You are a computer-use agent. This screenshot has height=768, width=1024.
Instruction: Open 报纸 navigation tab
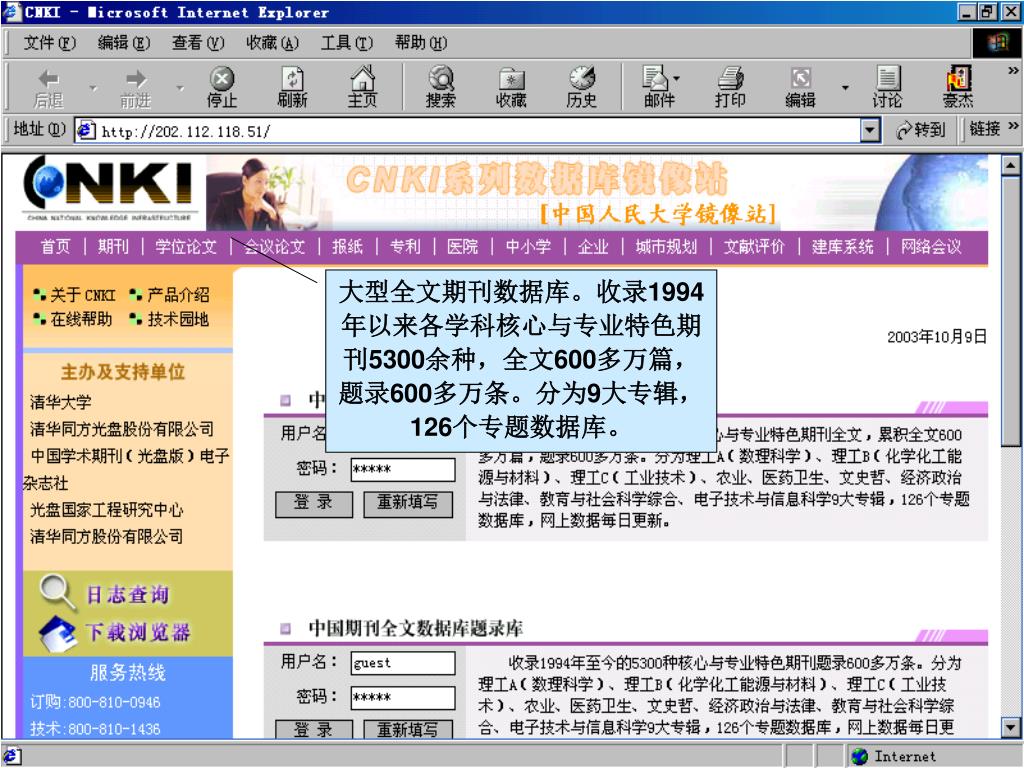point(347,246)
